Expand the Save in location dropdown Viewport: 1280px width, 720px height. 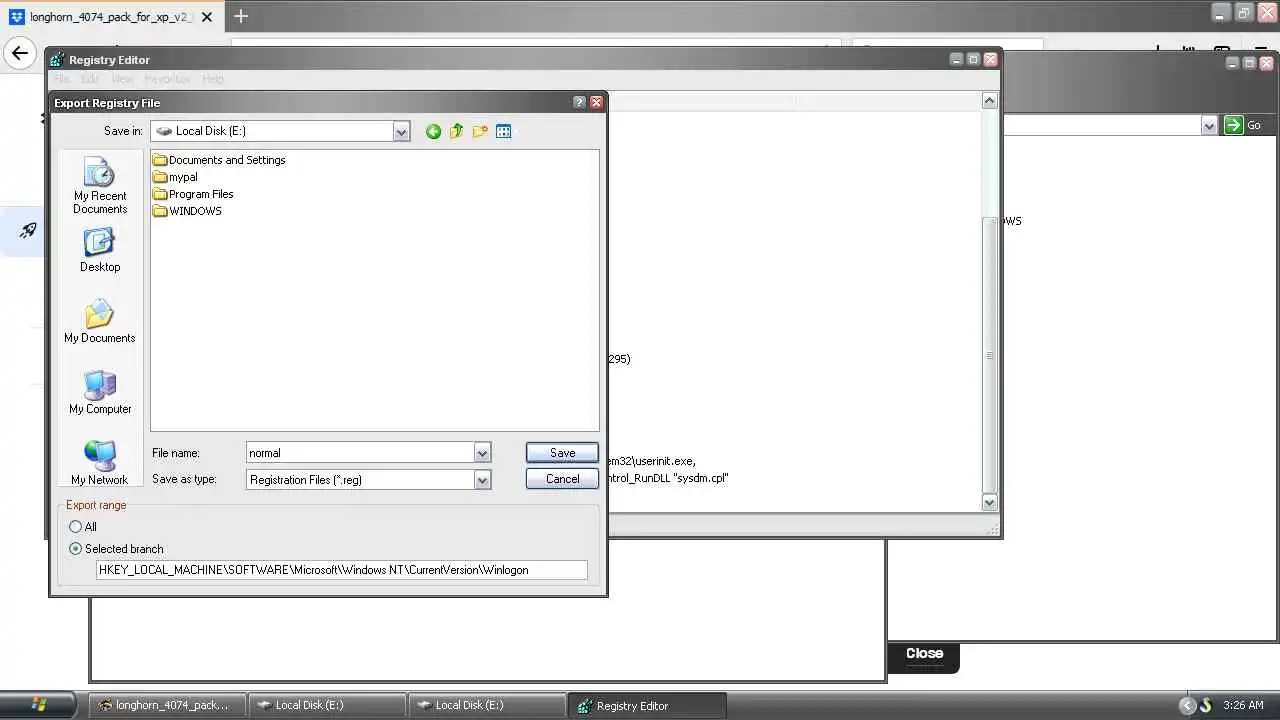(401, 131)
